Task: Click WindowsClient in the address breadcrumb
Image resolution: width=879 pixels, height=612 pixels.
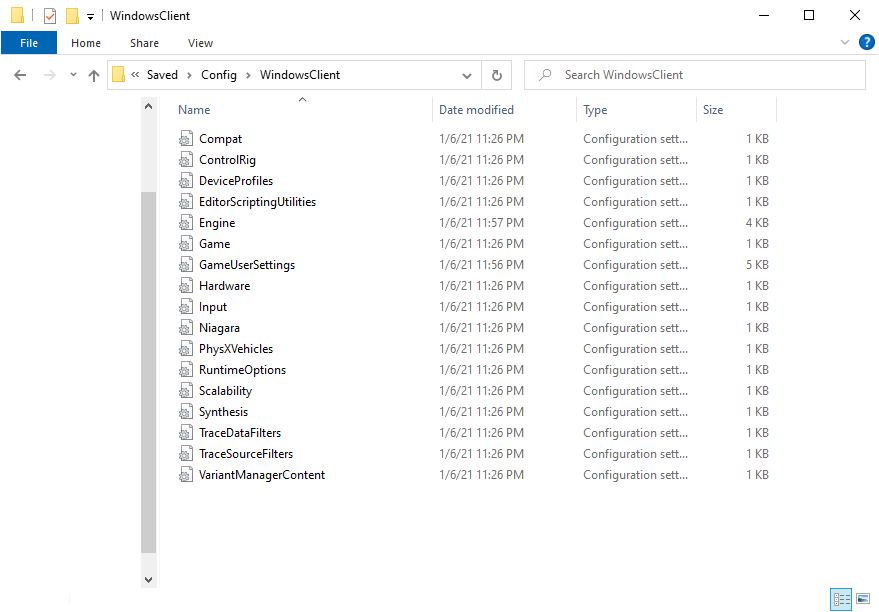Action: tap(299, 75)
